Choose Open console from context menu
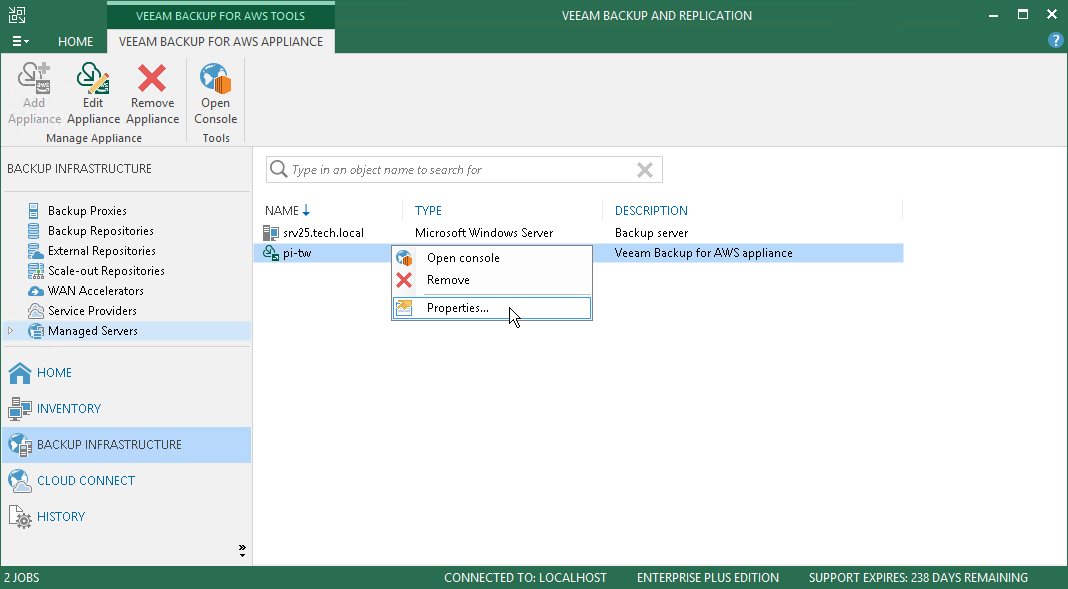 click(463, 258)
